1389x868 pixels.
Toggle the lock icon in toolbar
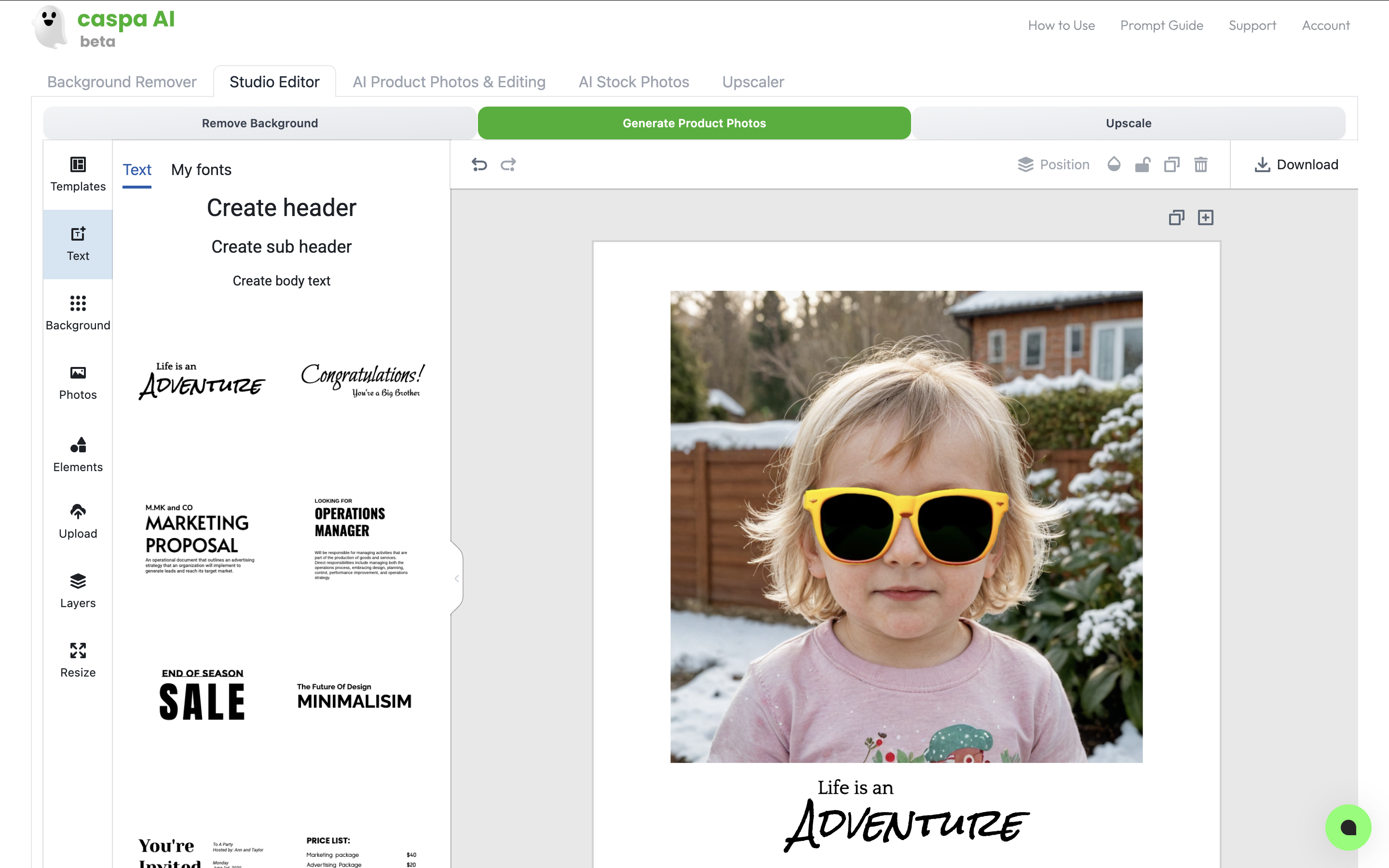click(x=1142, y=165)
